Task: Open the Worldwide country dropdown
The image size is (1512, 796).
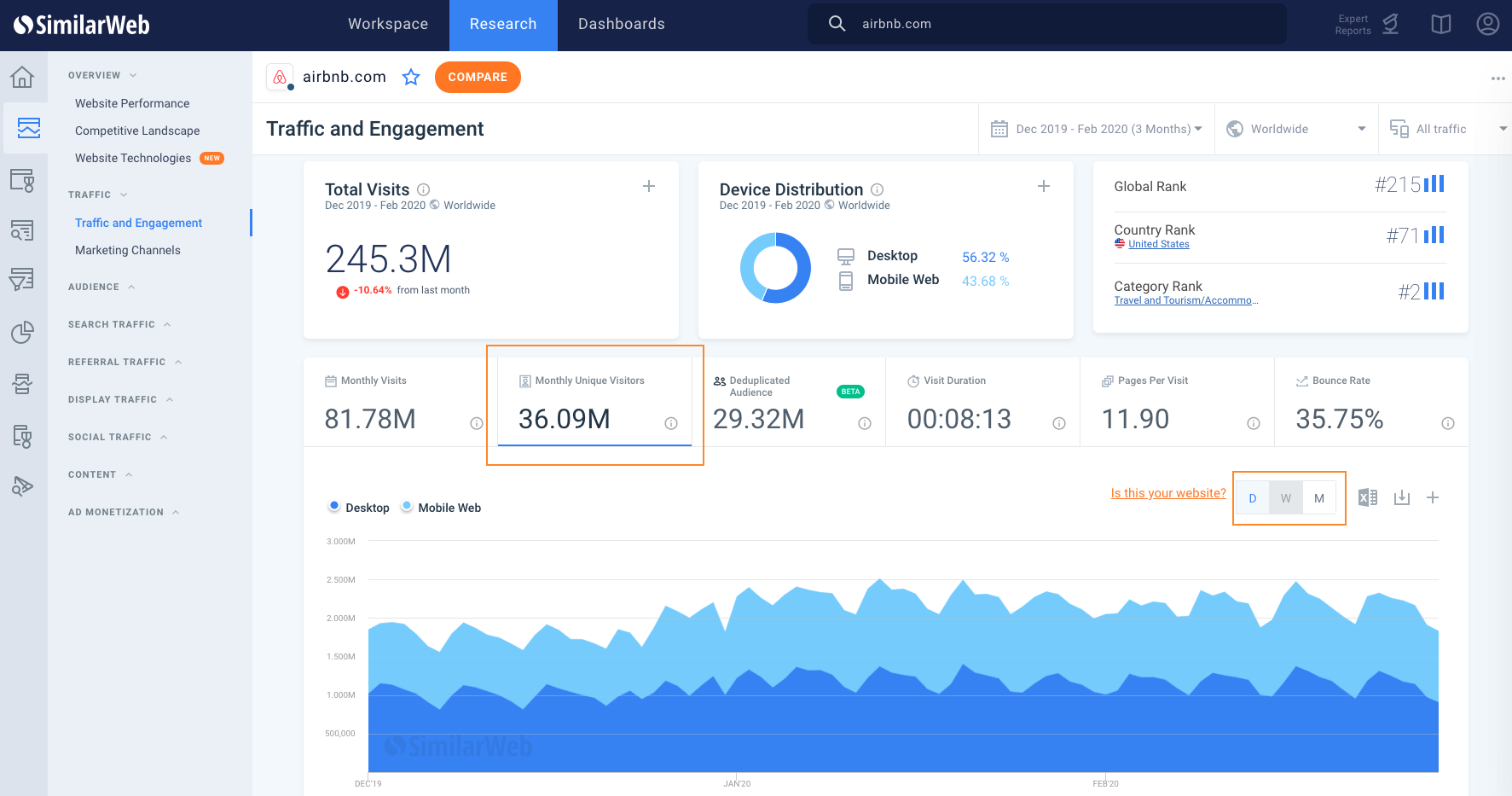Action: (x=1296, y=129)
